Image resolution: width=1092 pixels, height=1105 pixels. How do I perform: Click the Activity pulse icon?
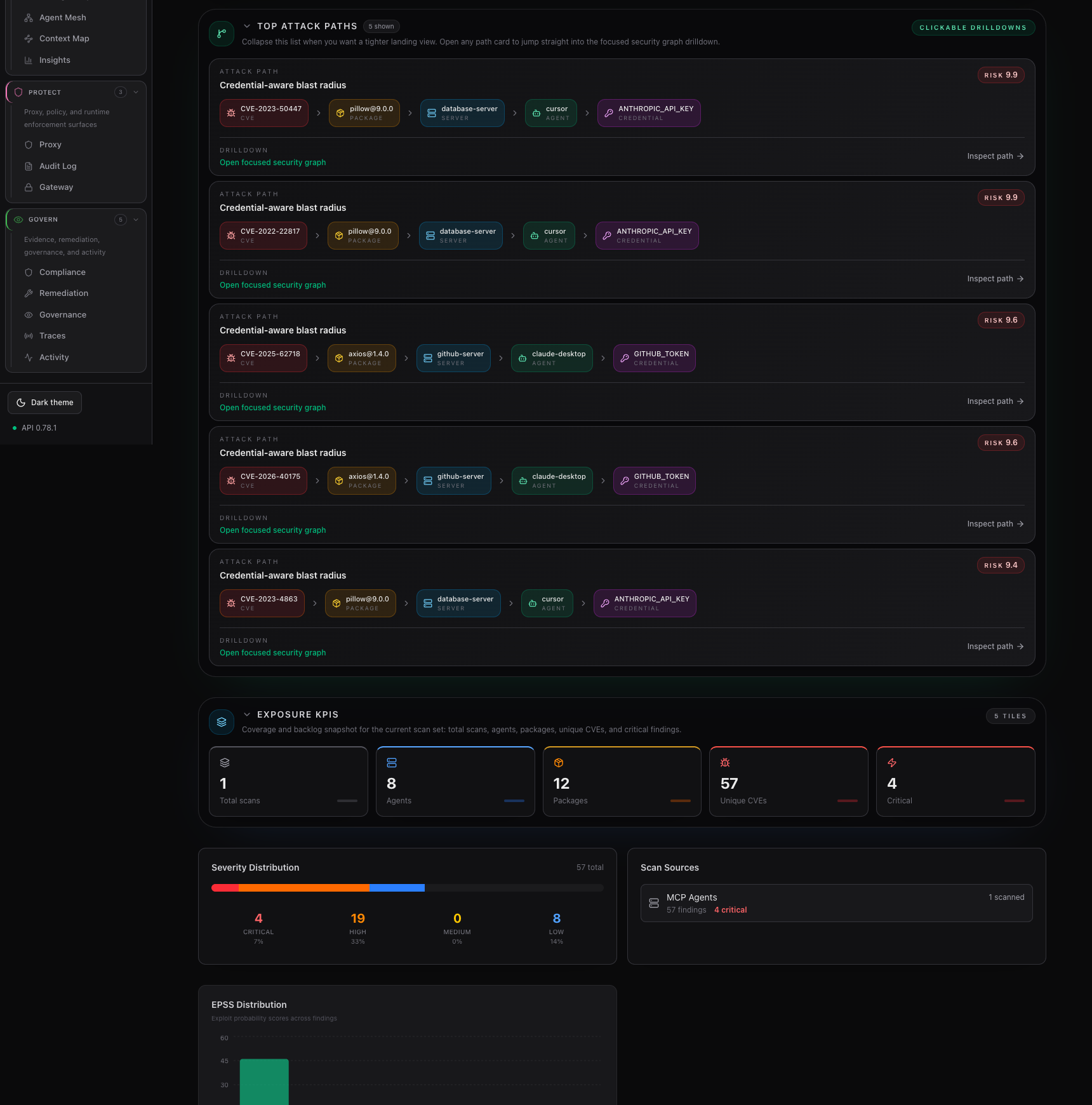point(29,357)
